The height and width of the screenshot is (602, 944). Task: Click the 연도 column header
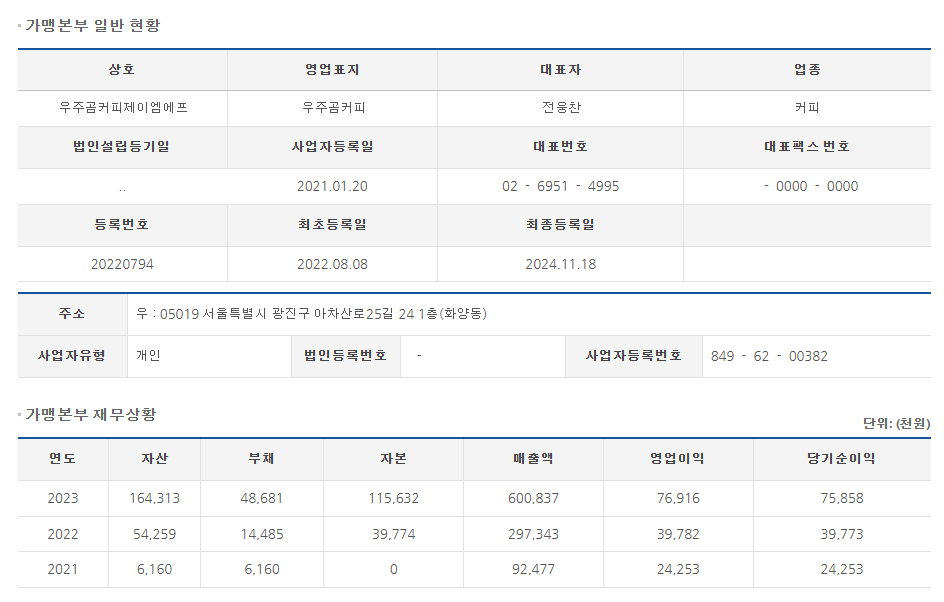63,459
